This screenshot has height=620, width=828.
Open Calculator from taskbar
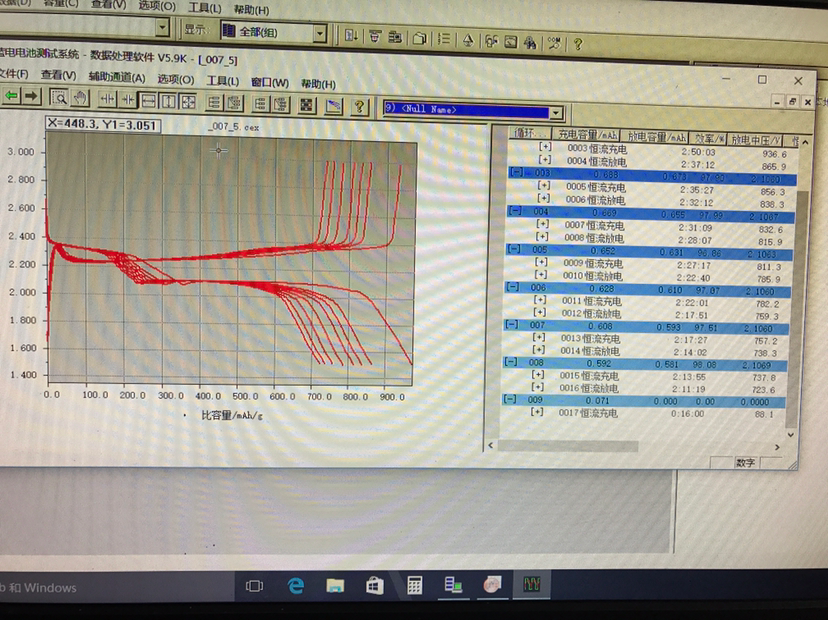pos(414,586)
